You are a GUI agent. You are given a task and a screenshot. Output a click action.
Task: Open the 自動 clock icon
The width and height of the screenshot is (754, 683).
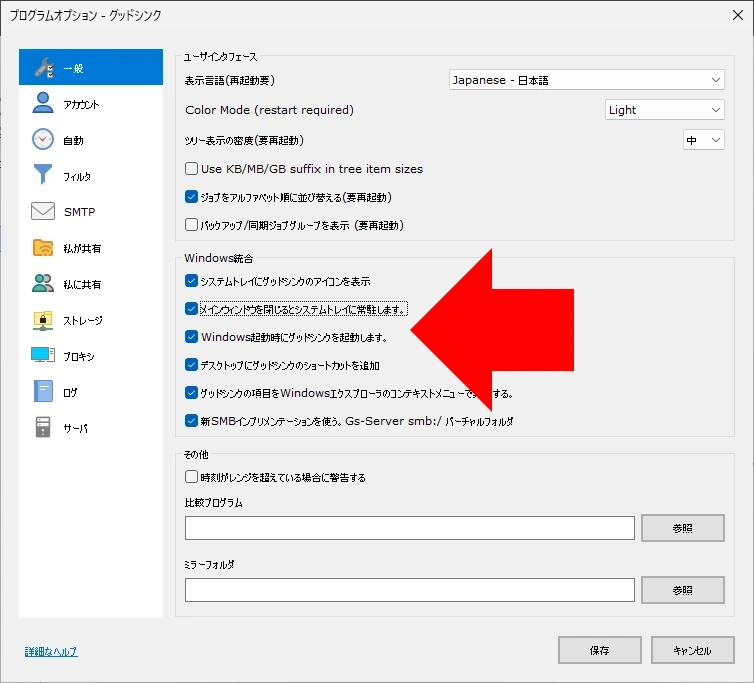point(43,139)
